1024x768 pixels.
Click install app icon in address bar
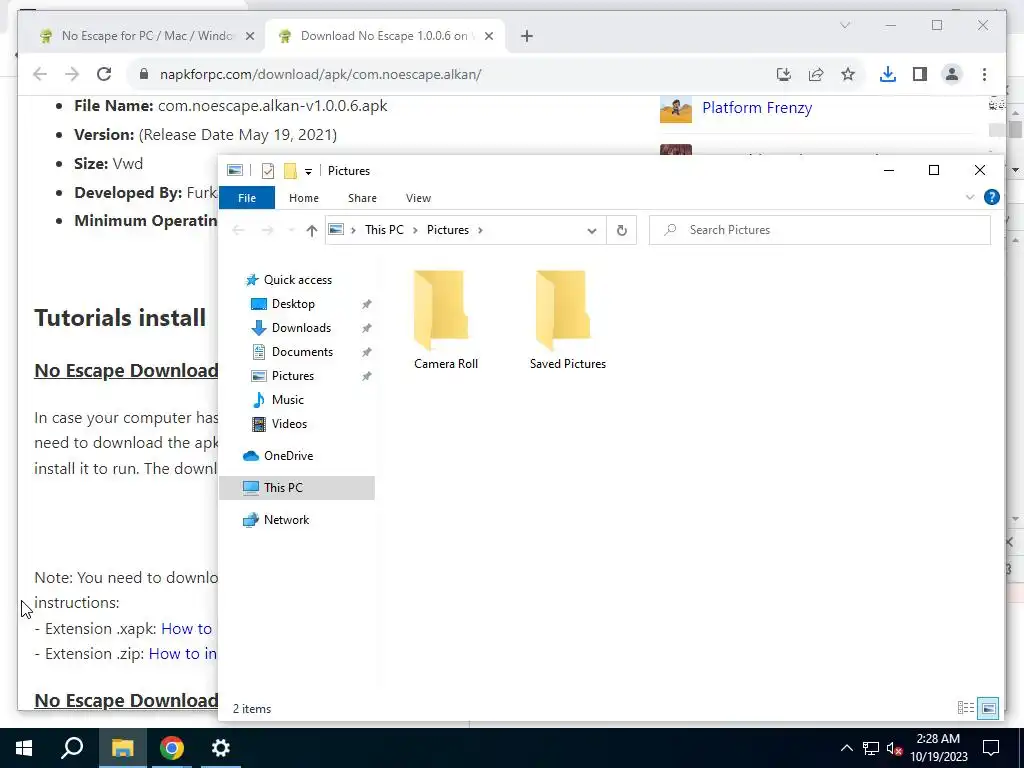click(784, 74)
